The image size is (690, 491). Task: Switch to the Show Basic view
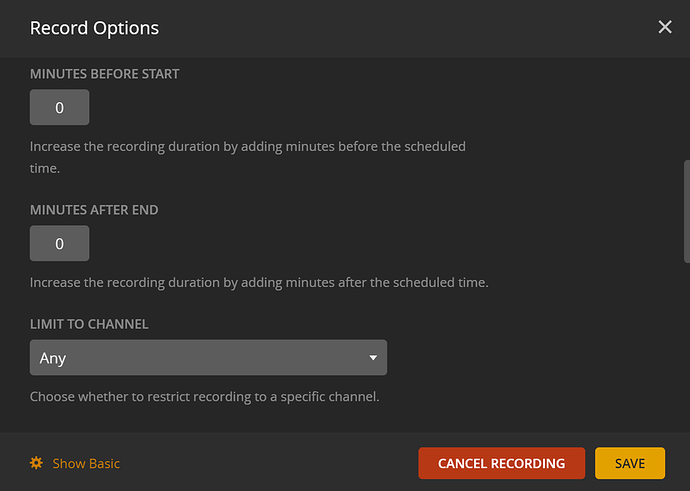pyautogui.click(x=86, y=463)
